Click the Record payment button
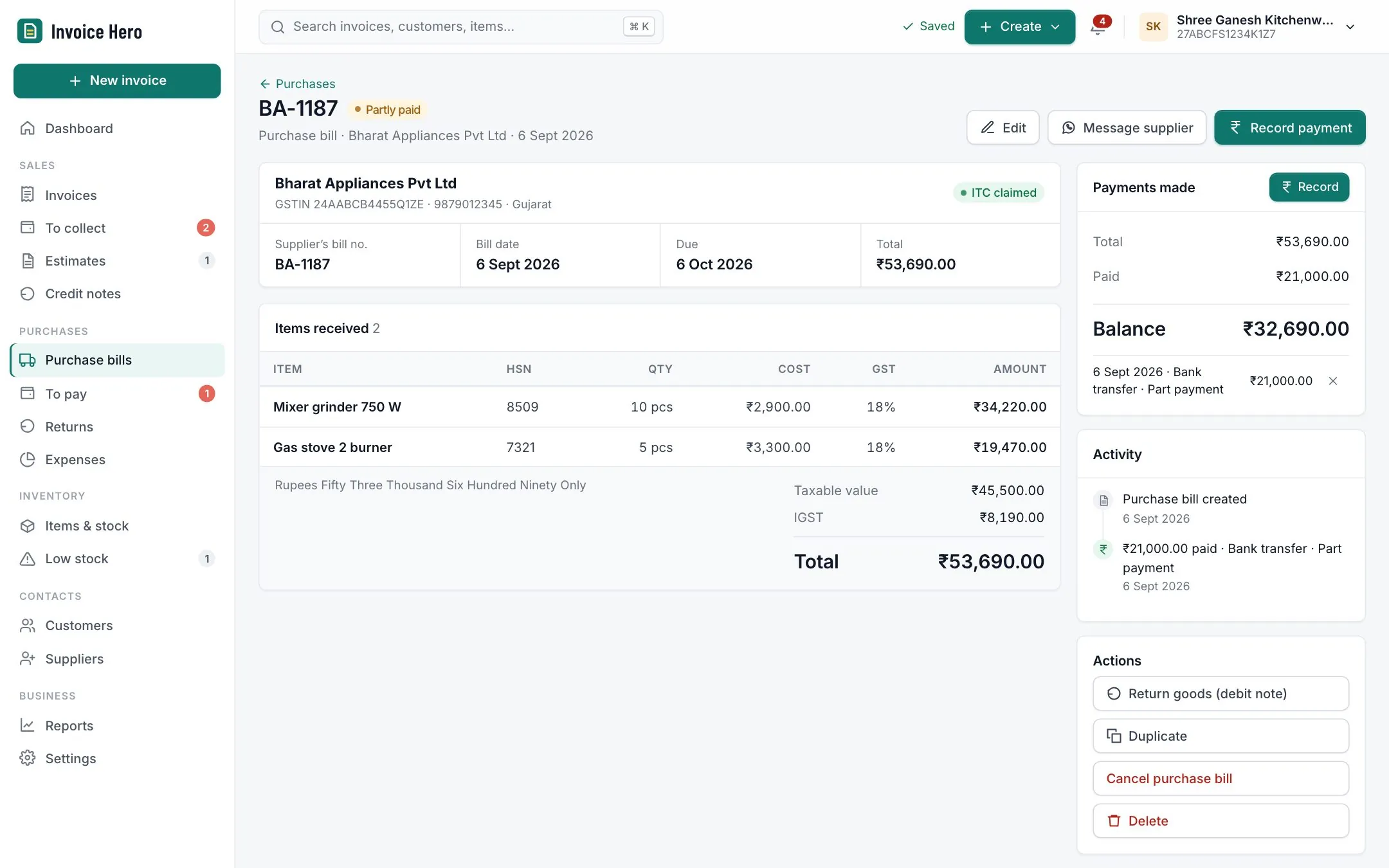 click(x=1290, y=127)
